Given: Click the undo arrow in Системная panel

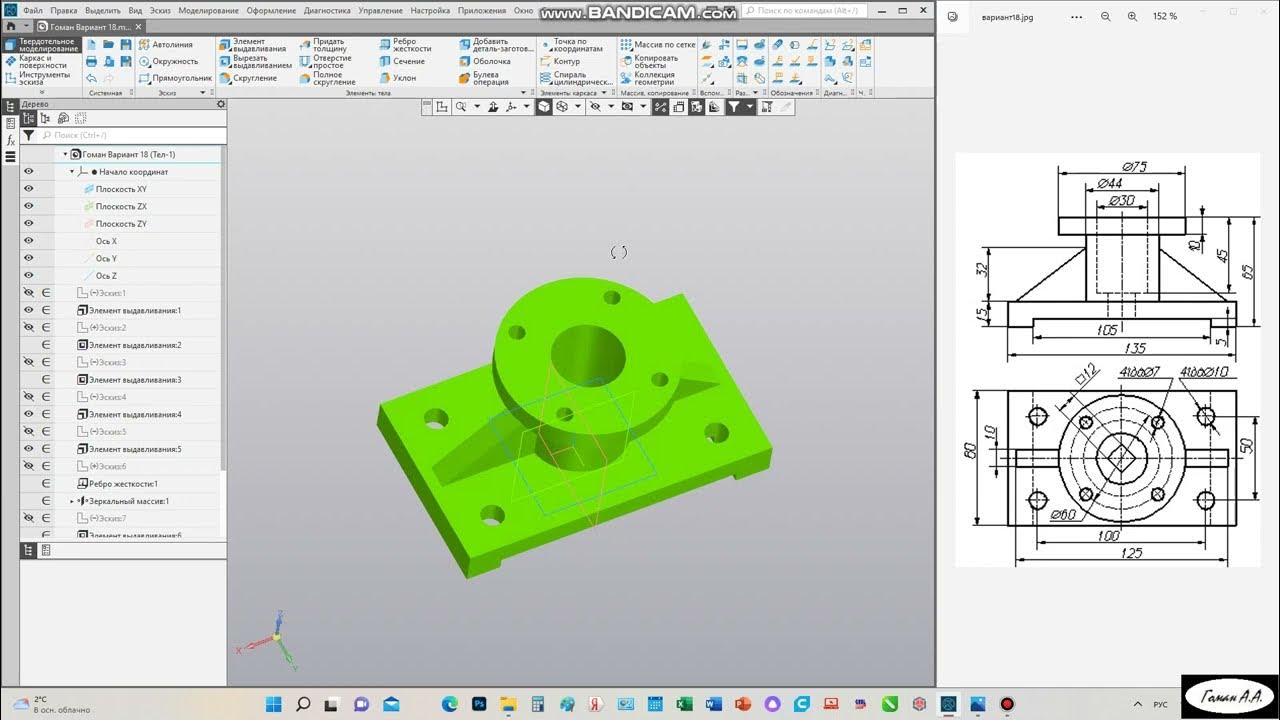Looking at the screenshot, I should (x=91, y=78).
